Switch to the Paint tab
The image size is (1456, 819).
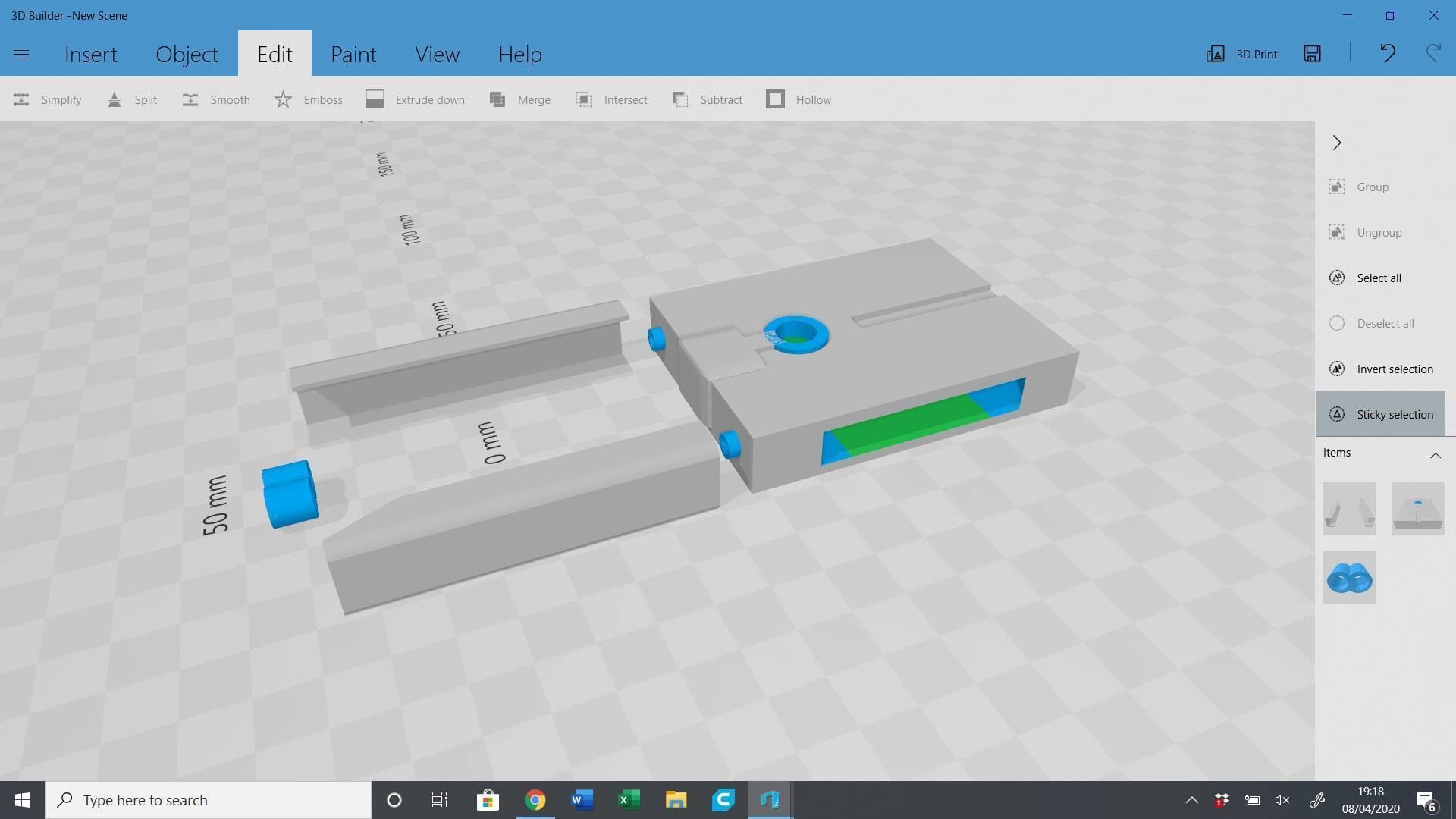(353, 54)
